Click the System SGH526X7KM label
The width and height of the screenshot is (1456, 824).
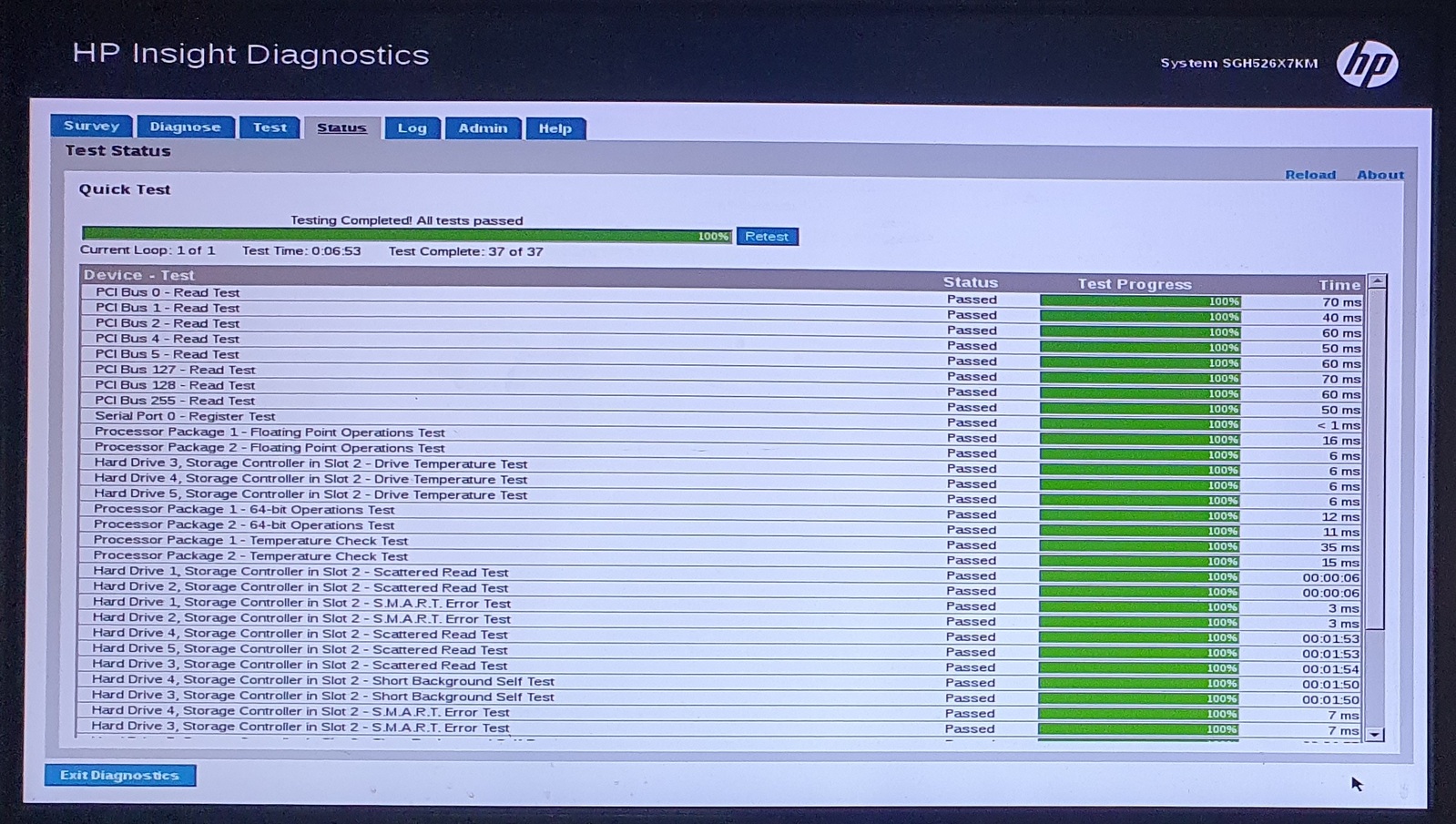(1239, 63)
